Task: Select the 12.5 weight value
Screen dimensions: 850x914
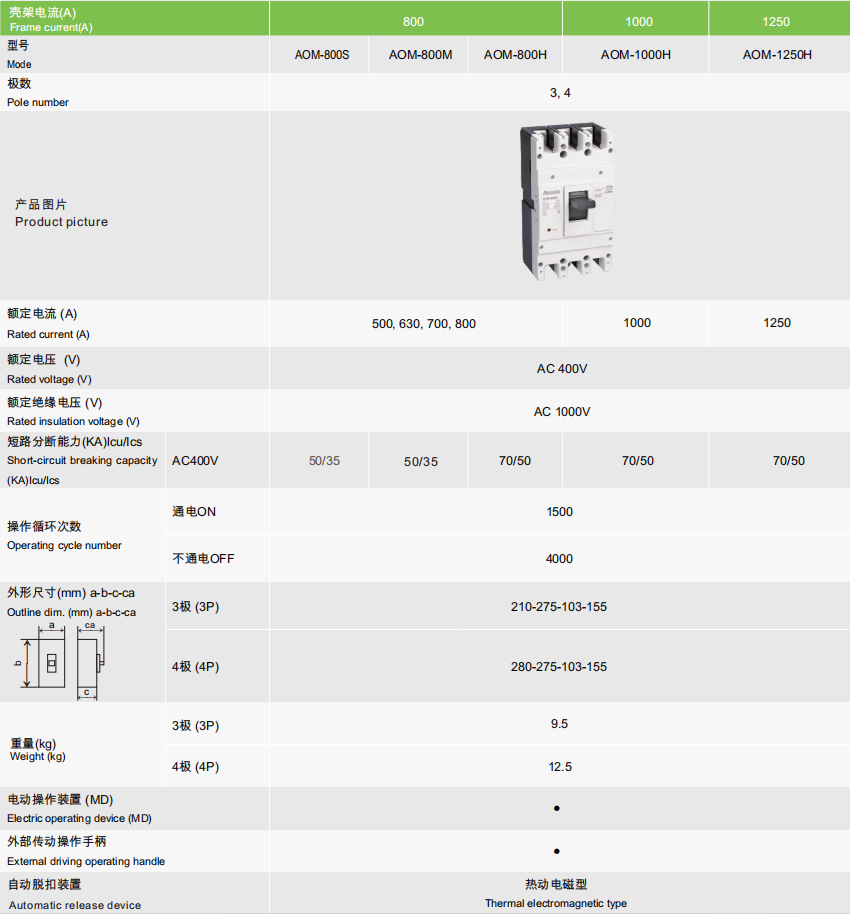Action: [560, 767]
